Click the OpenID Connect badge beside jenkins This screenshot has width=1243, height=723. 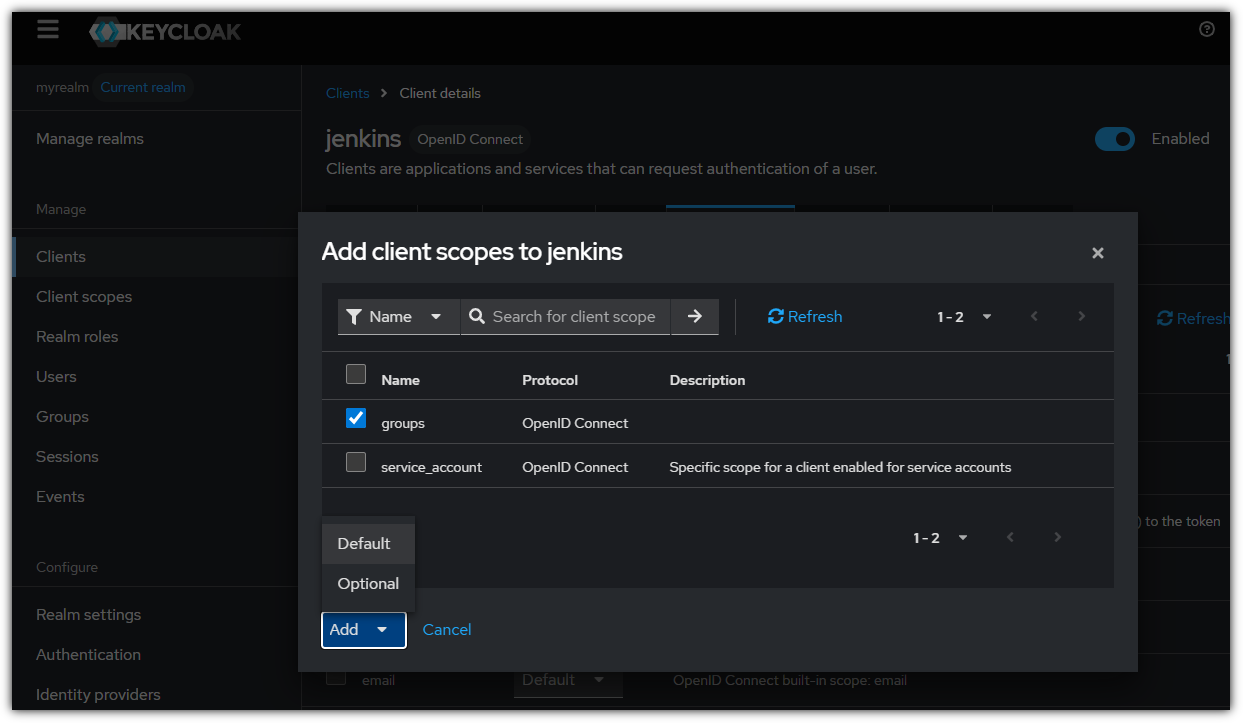point(470,140)
